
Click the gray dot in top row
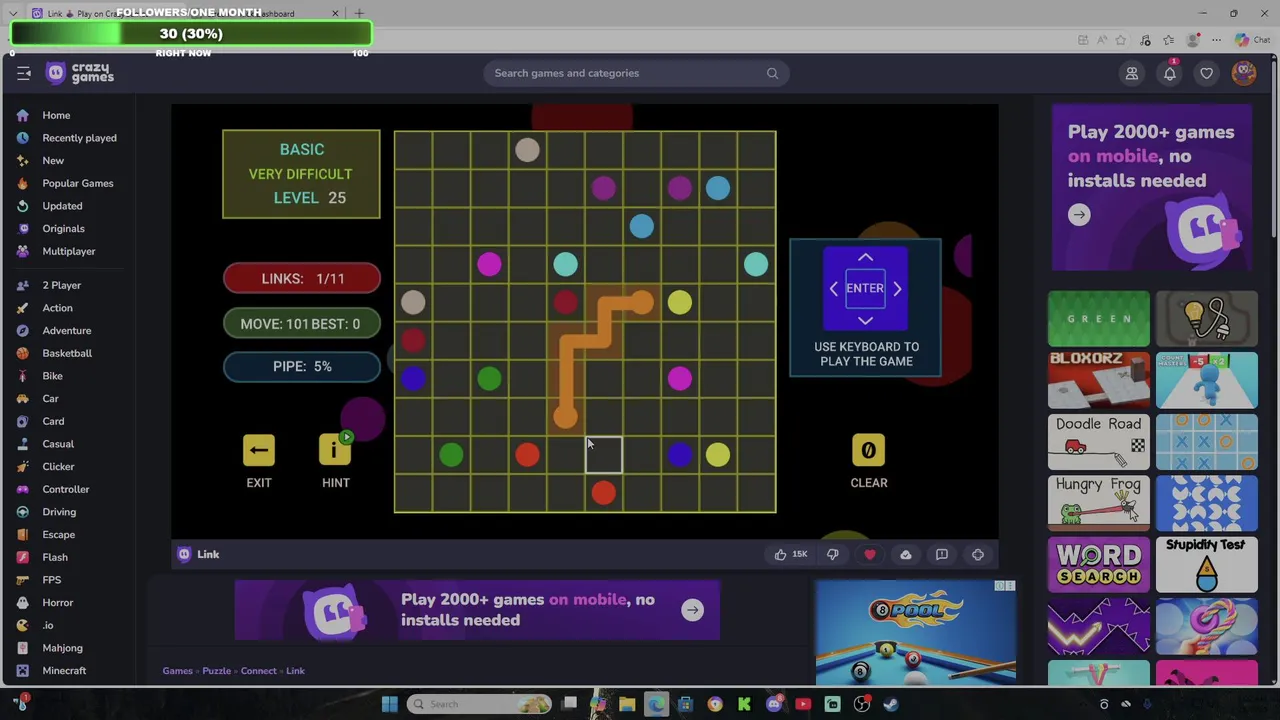tap(527, 150)
